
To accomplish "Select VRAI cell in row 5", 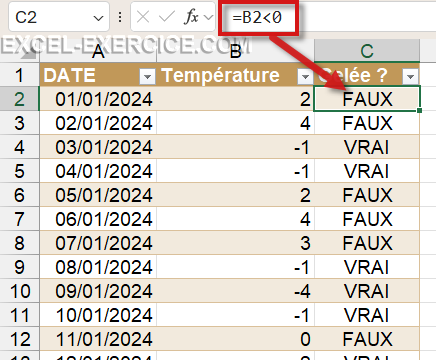I will click(x=367, y=171).
